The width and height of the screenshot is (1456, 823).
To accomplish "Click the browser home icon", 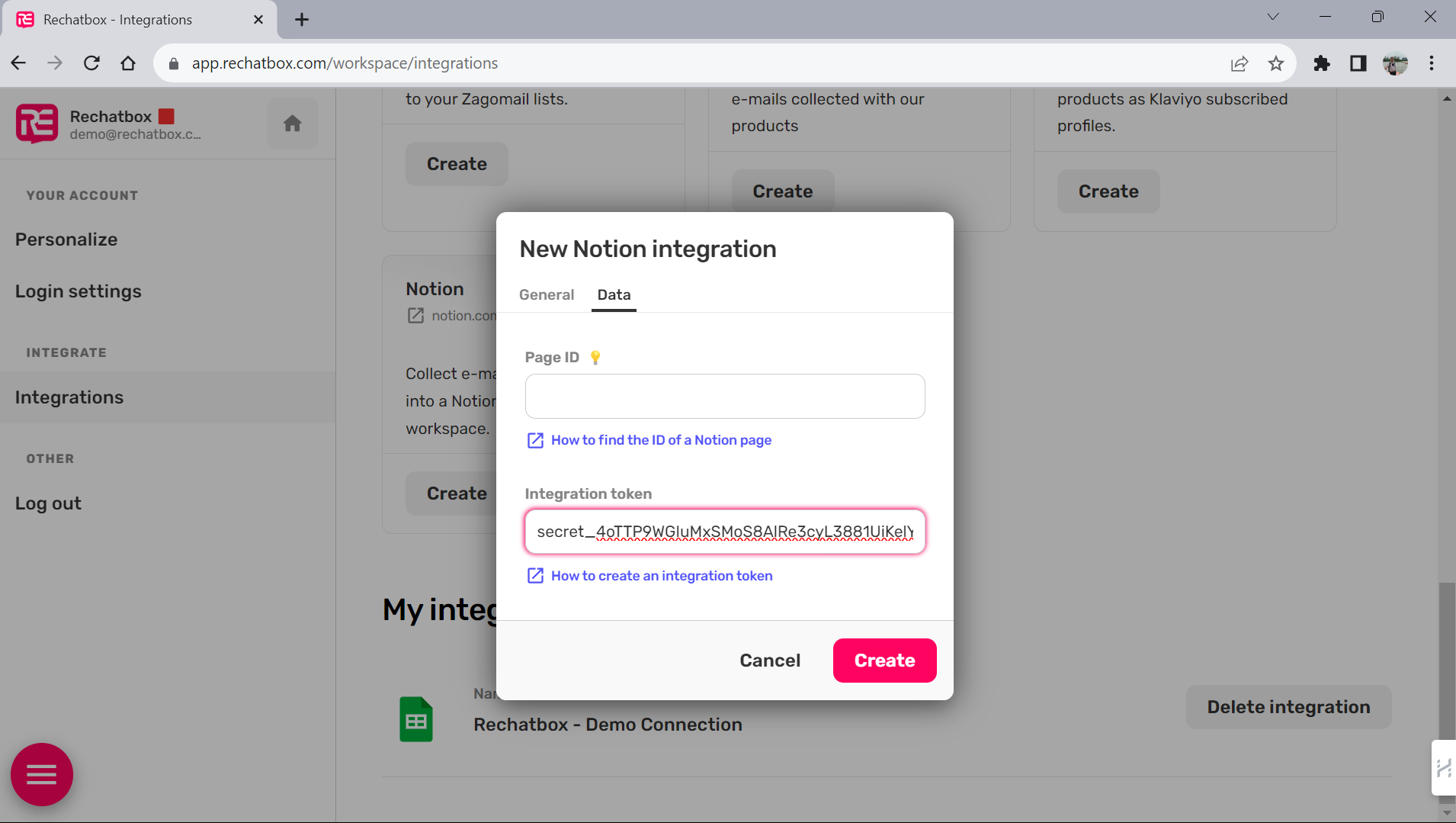I will 128,63.
